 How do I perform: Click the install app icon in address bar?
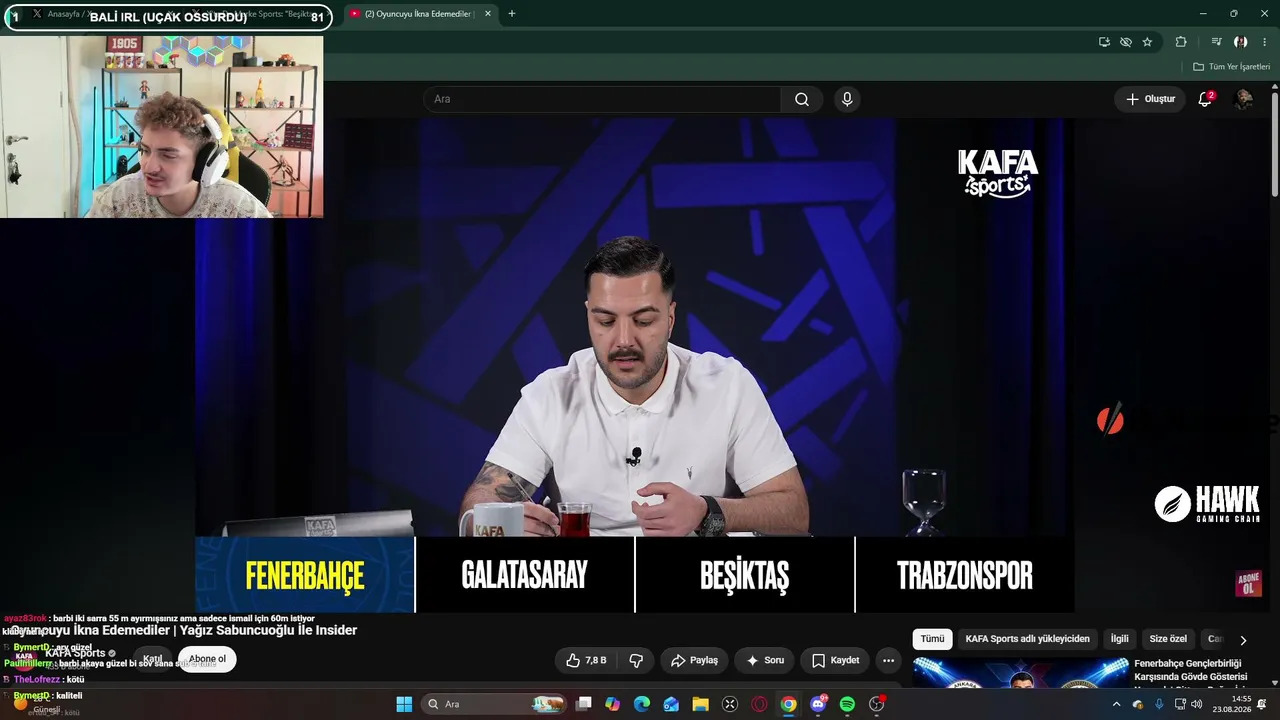click(x=1104, y=42)
